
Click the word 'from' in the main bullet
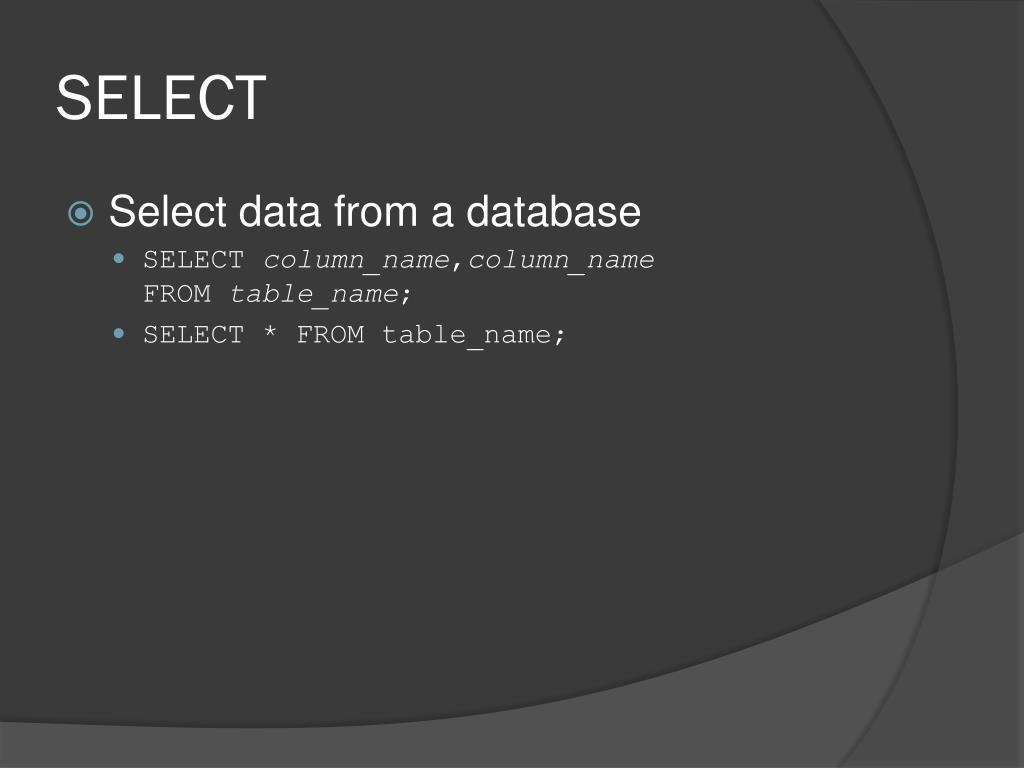pyautogui.click(x=376, y=211)
